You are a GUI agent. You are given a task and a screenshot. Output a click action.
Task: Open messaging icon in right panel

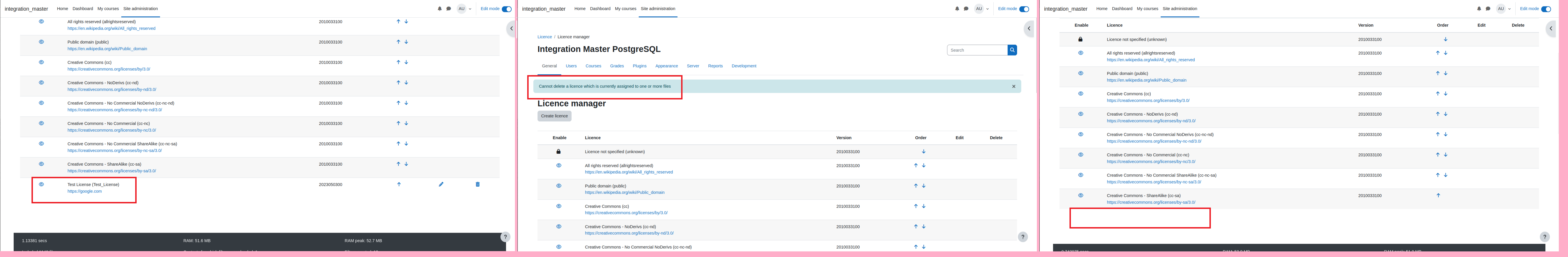(1488, 9)
